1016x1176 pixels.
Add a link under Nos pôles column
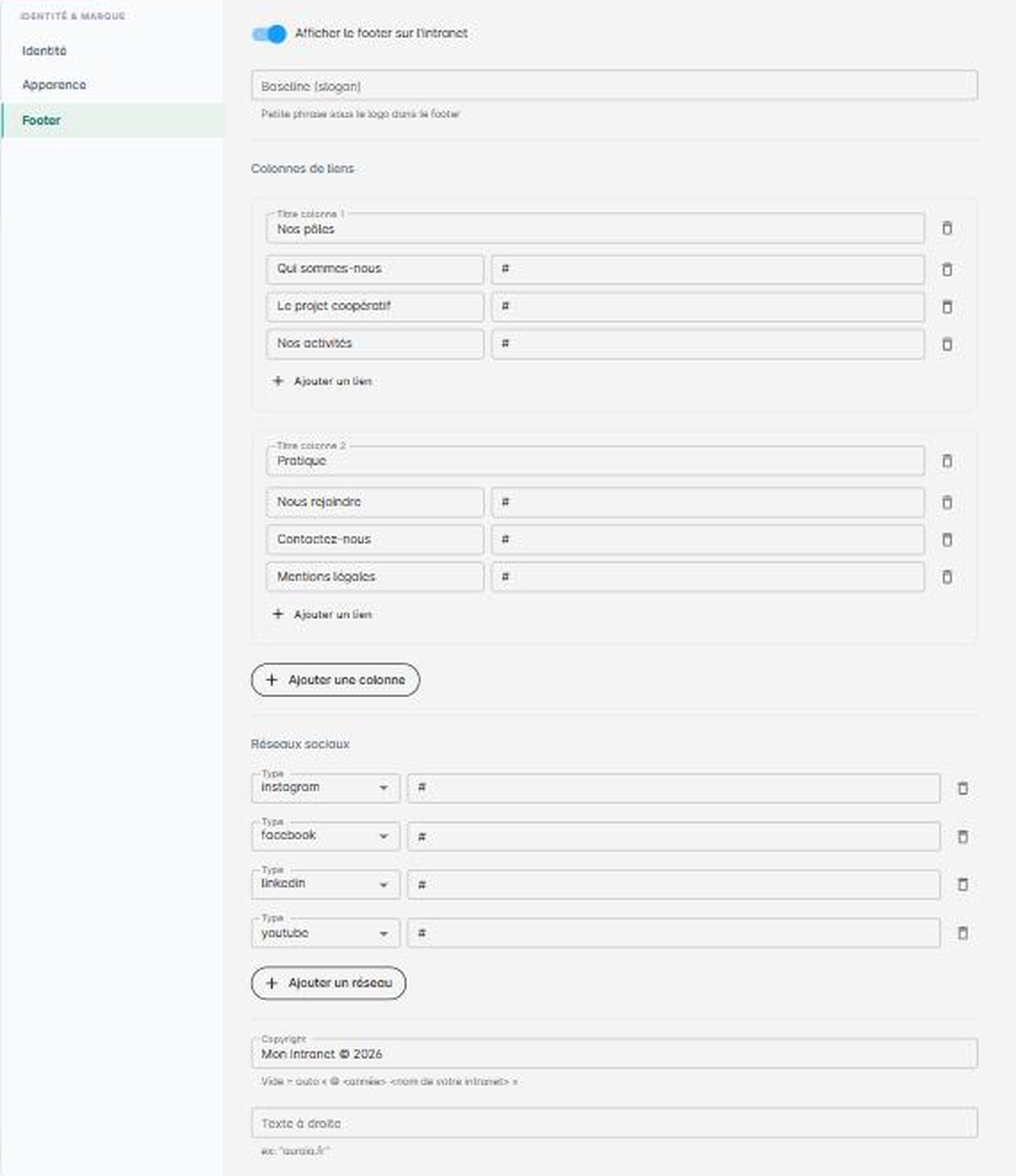[322, 381]
